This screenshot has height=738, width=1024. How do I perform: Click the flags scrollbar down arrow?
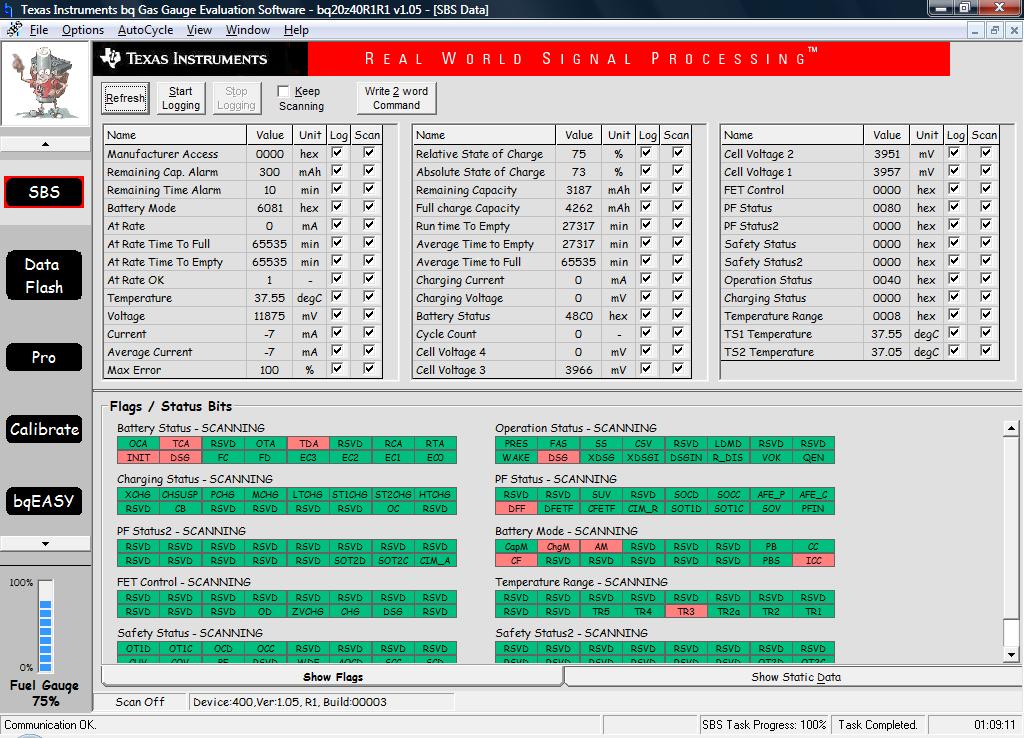(x=1011, y=654)
